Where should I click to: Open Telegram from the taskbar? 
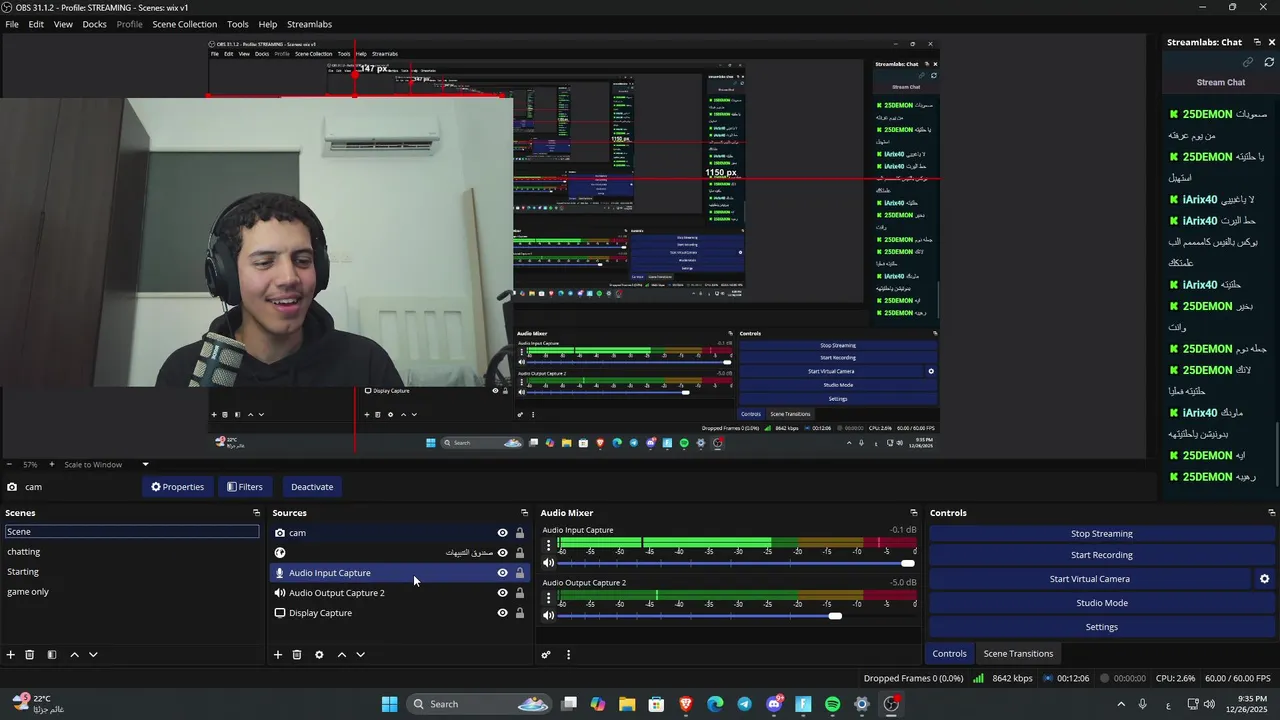click(x=744, y=704)
